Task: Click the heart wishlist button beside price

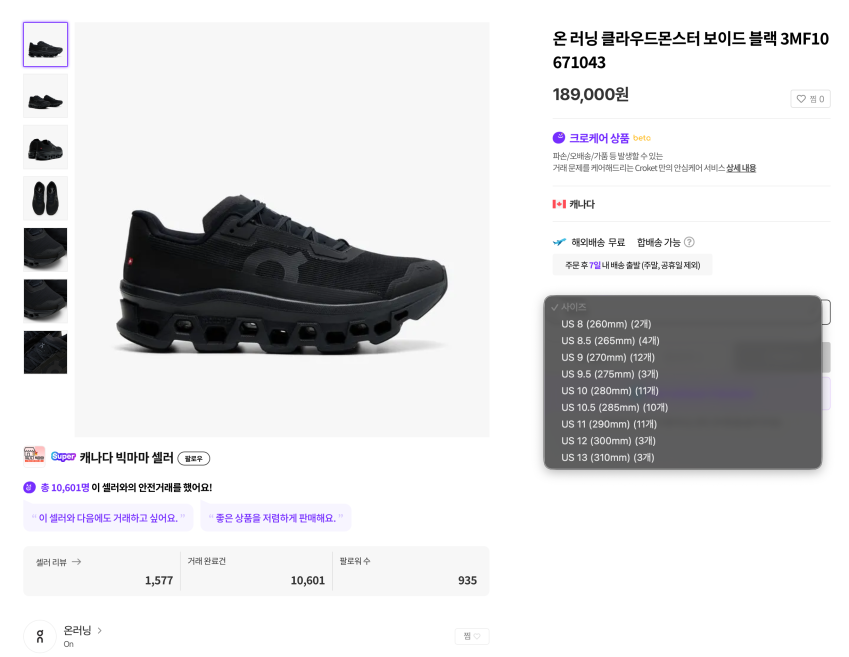Action: click(x=810, y=99)
